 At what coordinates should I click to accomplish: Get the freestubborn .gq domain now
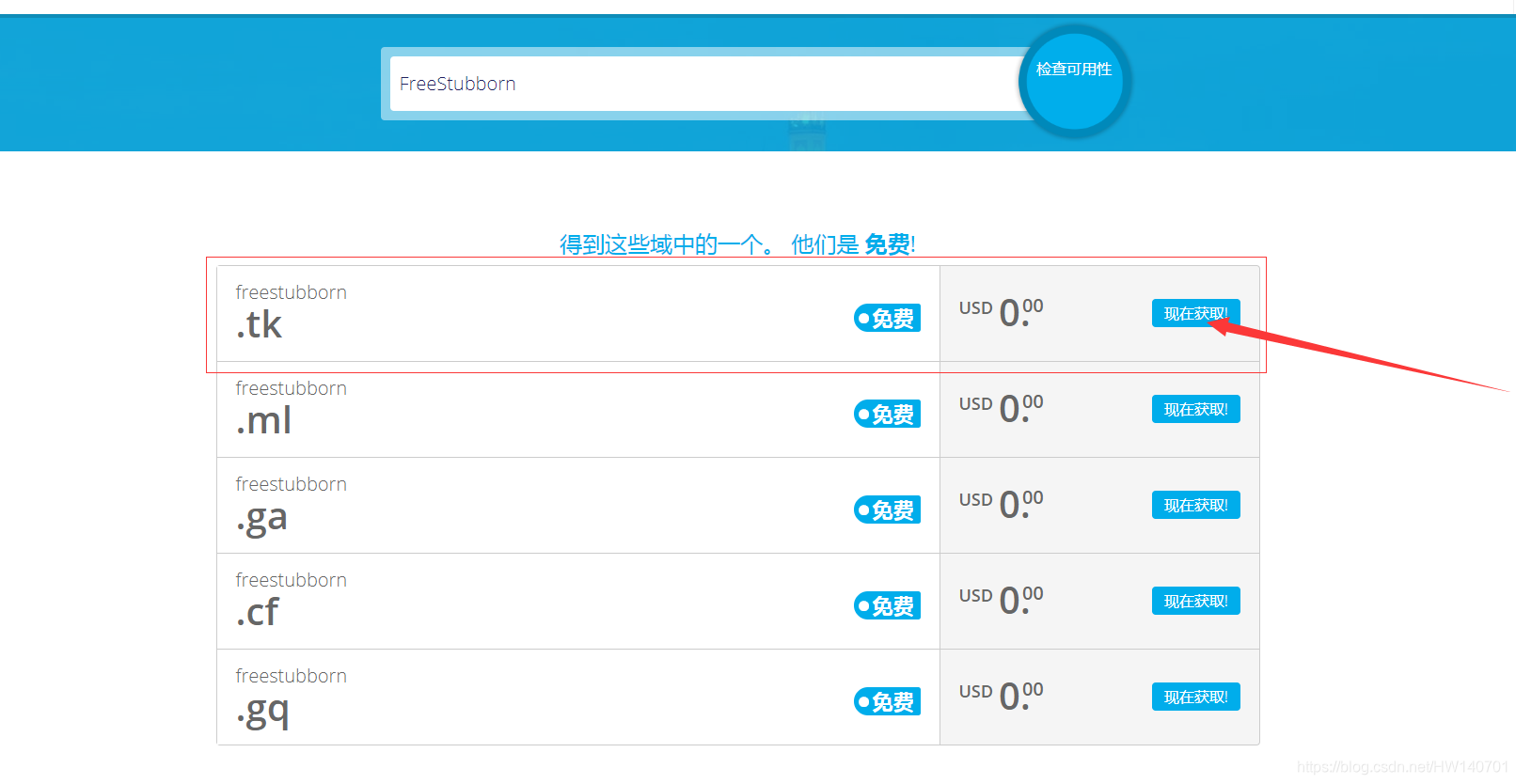(x=1195, y=697)
